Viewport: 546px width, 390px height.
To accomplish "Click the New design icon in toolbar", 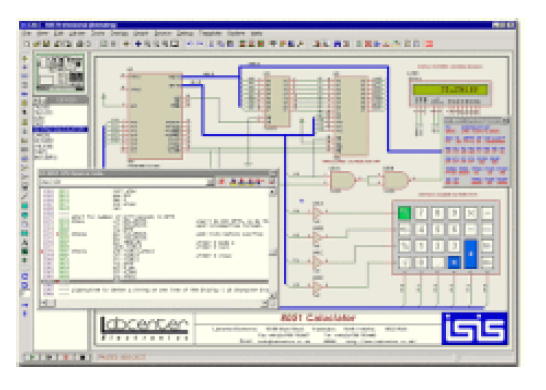I will [27, 44].
